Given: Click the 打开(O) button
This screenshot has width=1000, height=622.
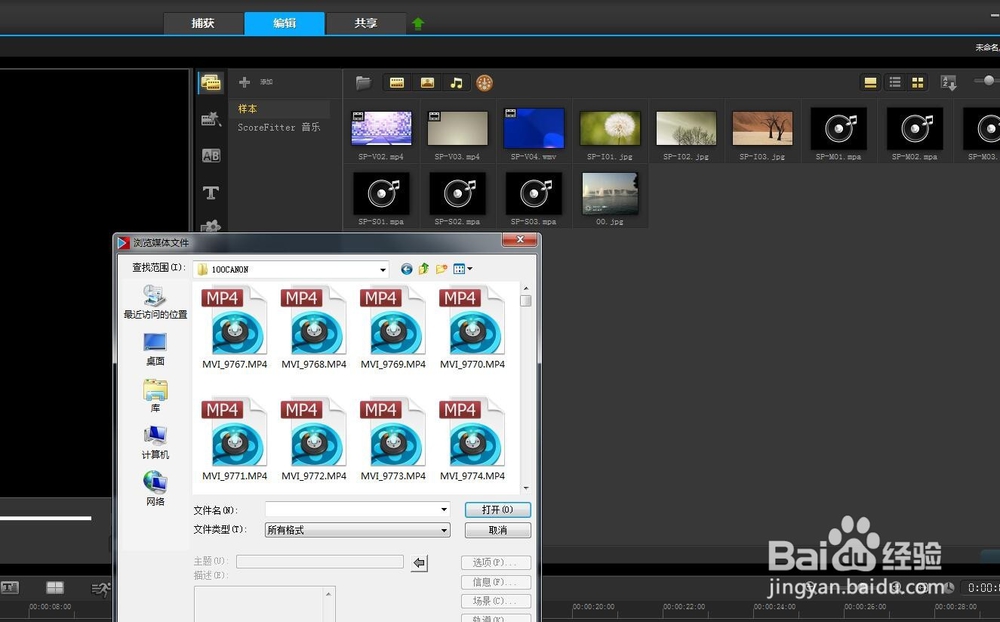Looking at the screenshot, I should pos(497,510).
